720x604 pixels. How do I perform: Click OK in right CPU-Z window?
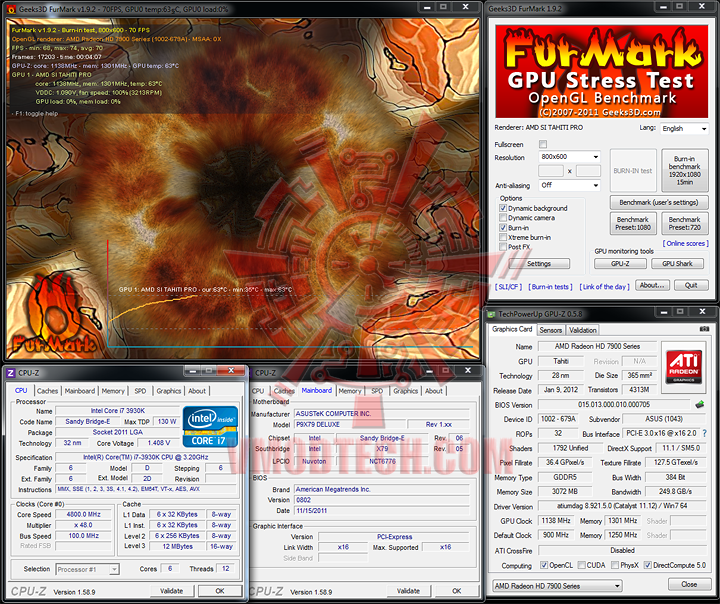coord(456,591)
